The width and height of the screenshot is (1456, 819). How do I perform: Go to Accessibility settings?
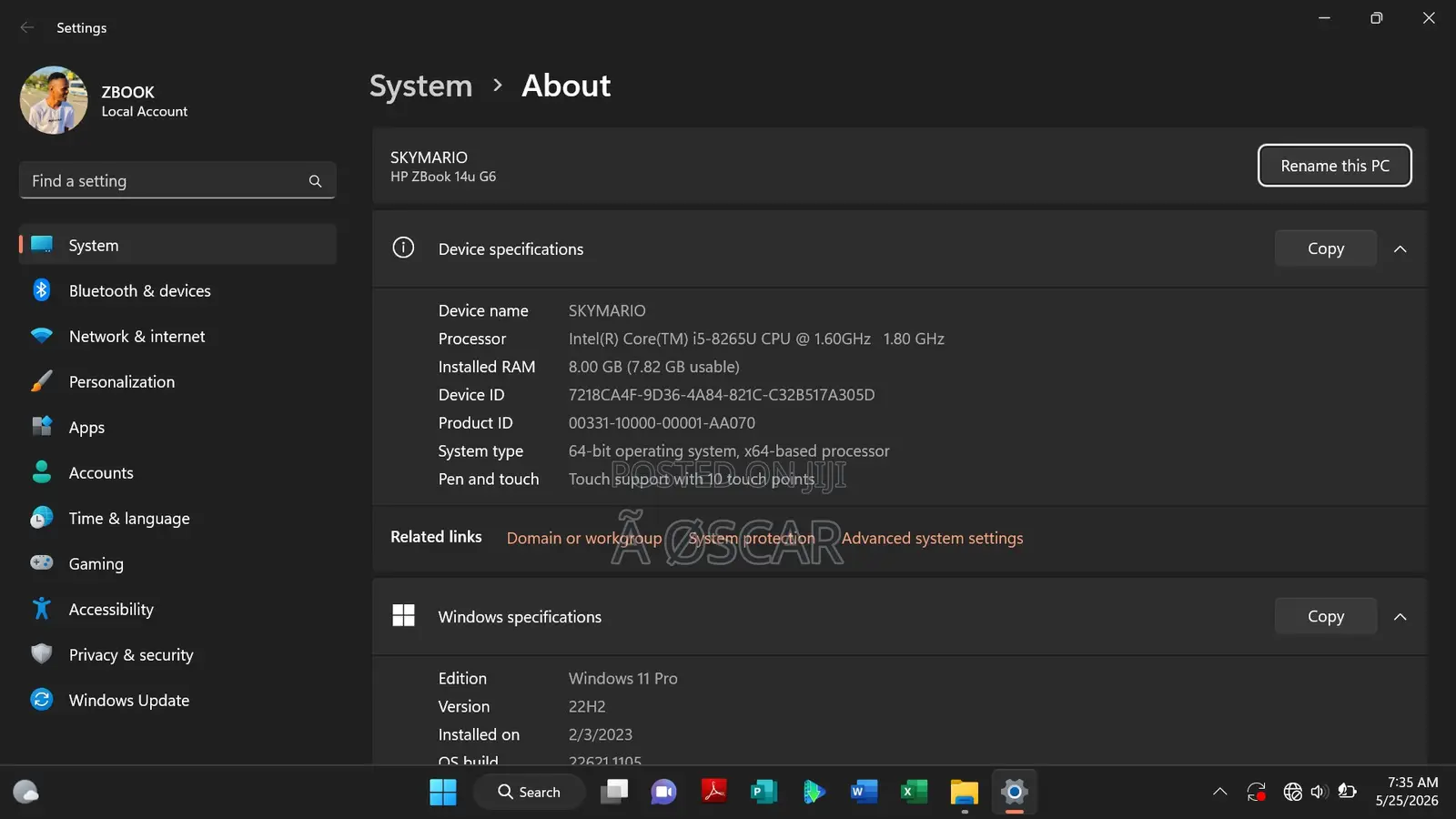tap(177, 609)
